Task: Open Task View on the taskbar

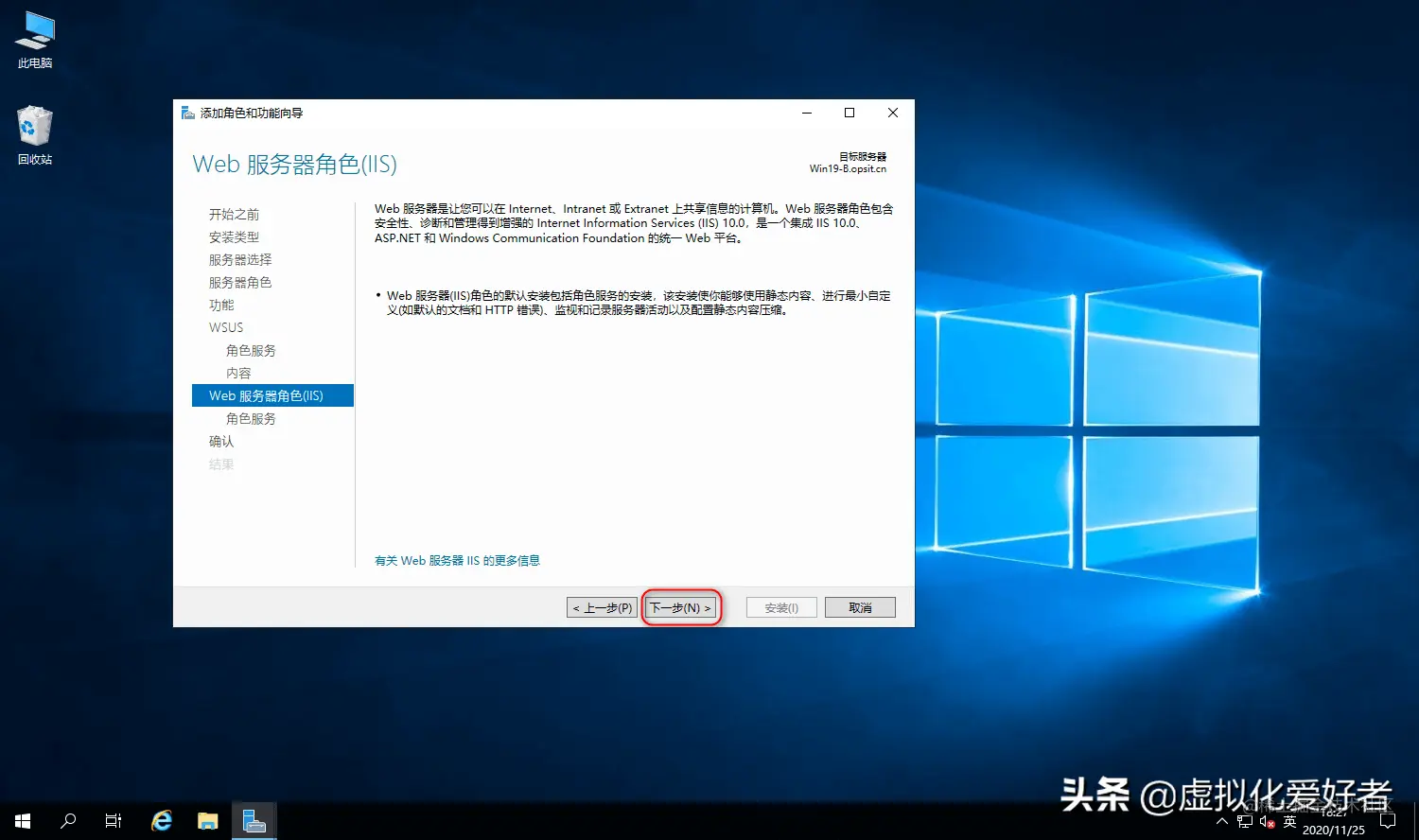Action: click(113, 820)
